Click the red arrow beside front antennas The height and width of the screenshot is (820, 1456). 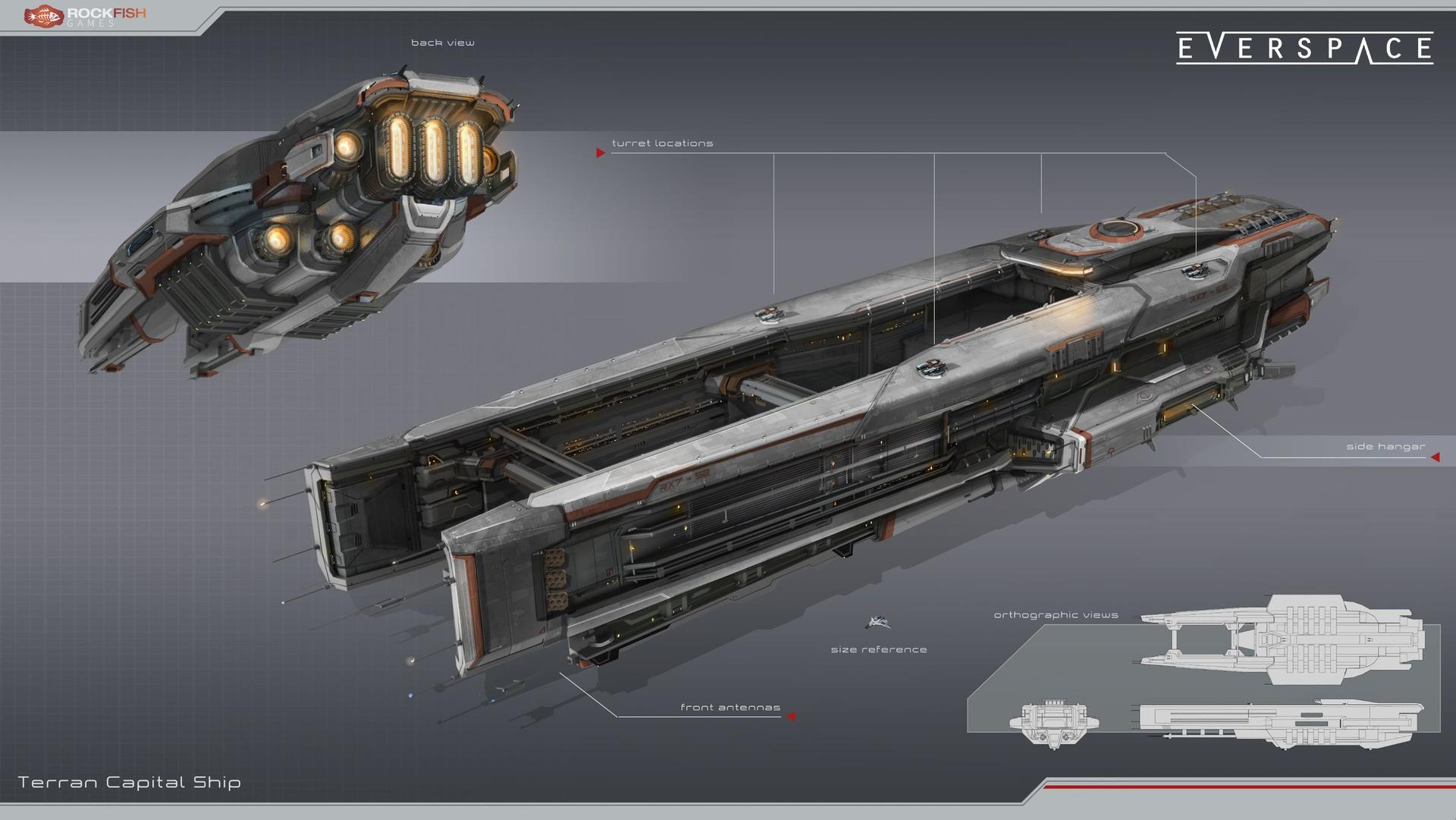[791, 716]
